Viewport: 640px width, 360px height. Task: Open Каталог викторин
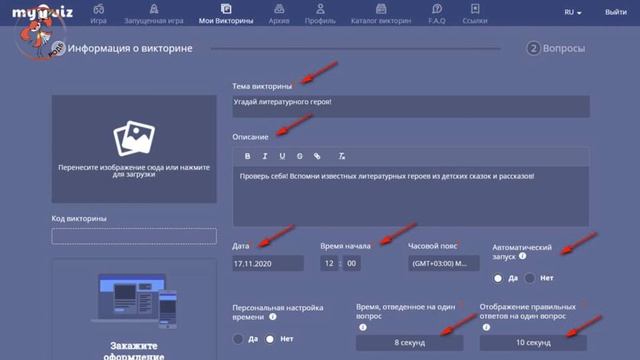click(381, 14)
